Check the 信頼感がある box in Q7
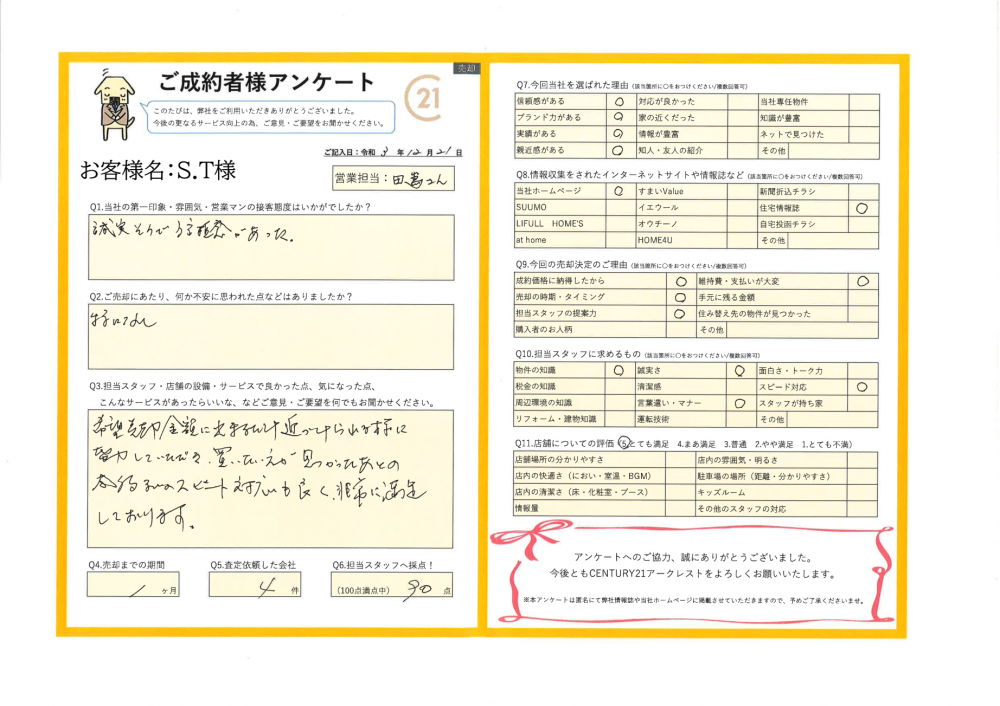Viewport: 1000px width, 706px height. 618,101
